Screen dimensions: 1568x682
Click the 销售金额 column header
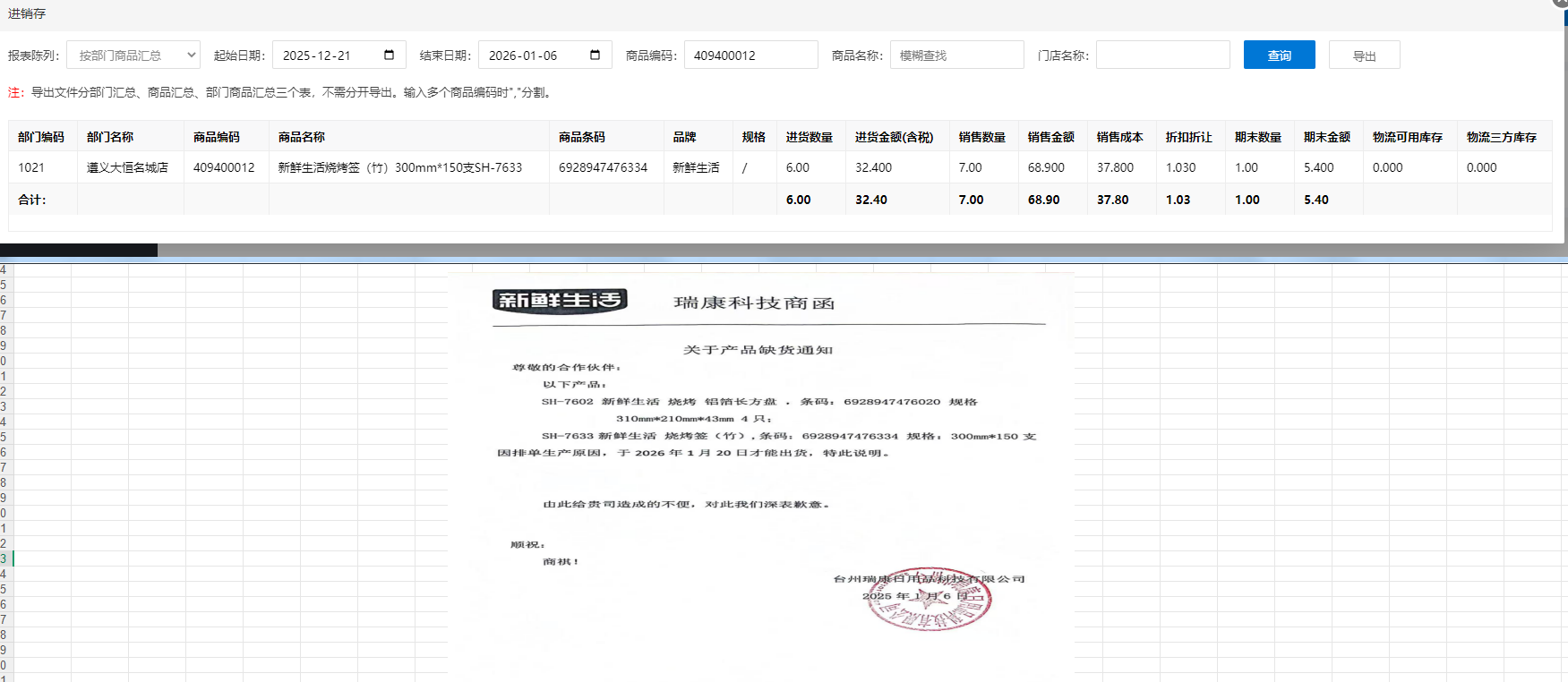tap(1050, 137)
